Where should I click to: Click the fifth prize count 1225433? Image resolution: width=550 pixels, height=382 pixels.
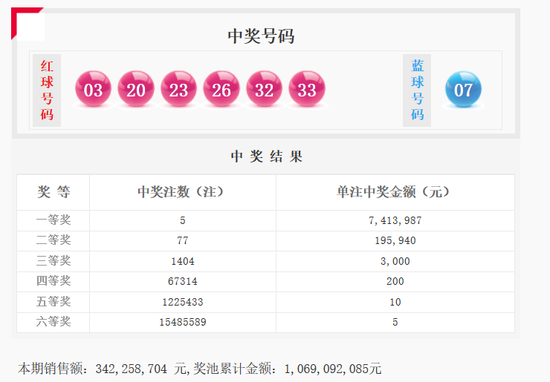(x=182, y=302)
